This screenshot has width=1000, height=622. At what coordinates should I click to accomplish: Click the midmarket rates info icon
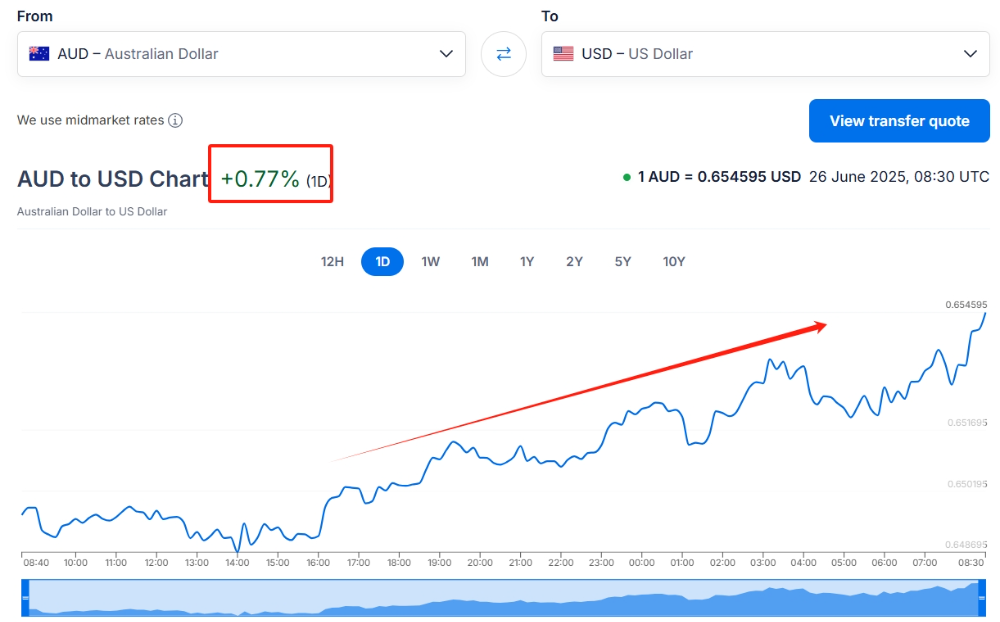(x=175, y=121)
